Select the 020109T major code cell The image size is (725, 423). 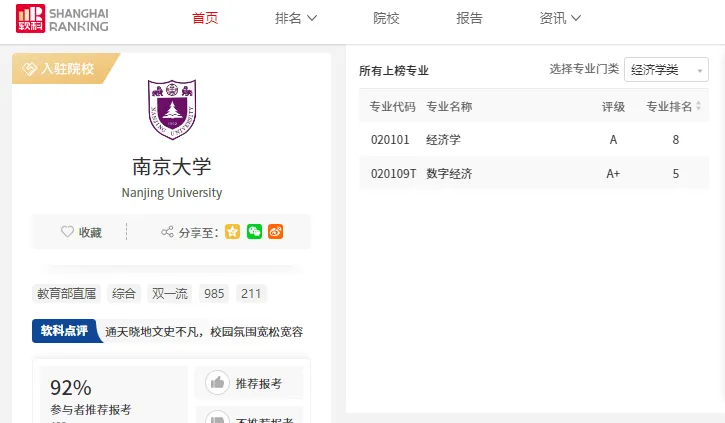tap(393, 174)
